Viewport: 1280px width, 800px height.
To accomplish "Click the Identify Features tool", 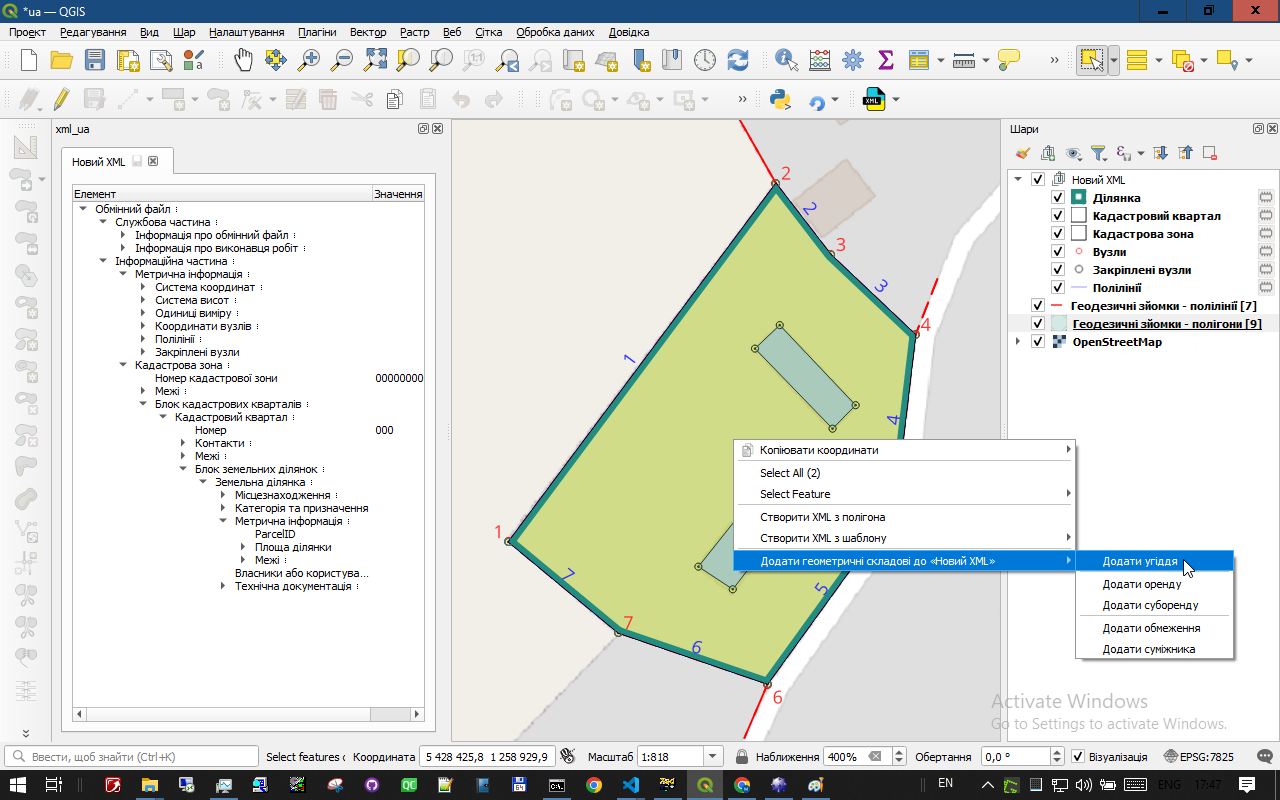I will pyautogui.click(x=786, y=60).
